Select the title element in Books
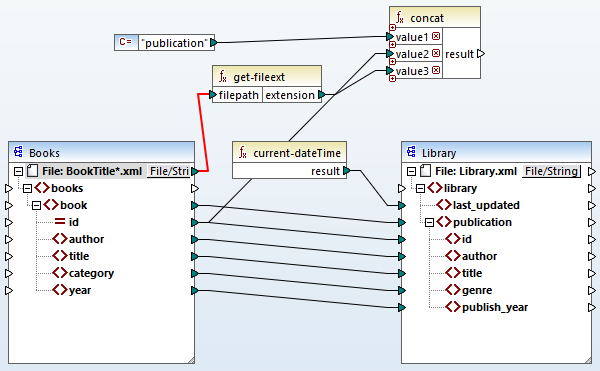 (79, 256)
